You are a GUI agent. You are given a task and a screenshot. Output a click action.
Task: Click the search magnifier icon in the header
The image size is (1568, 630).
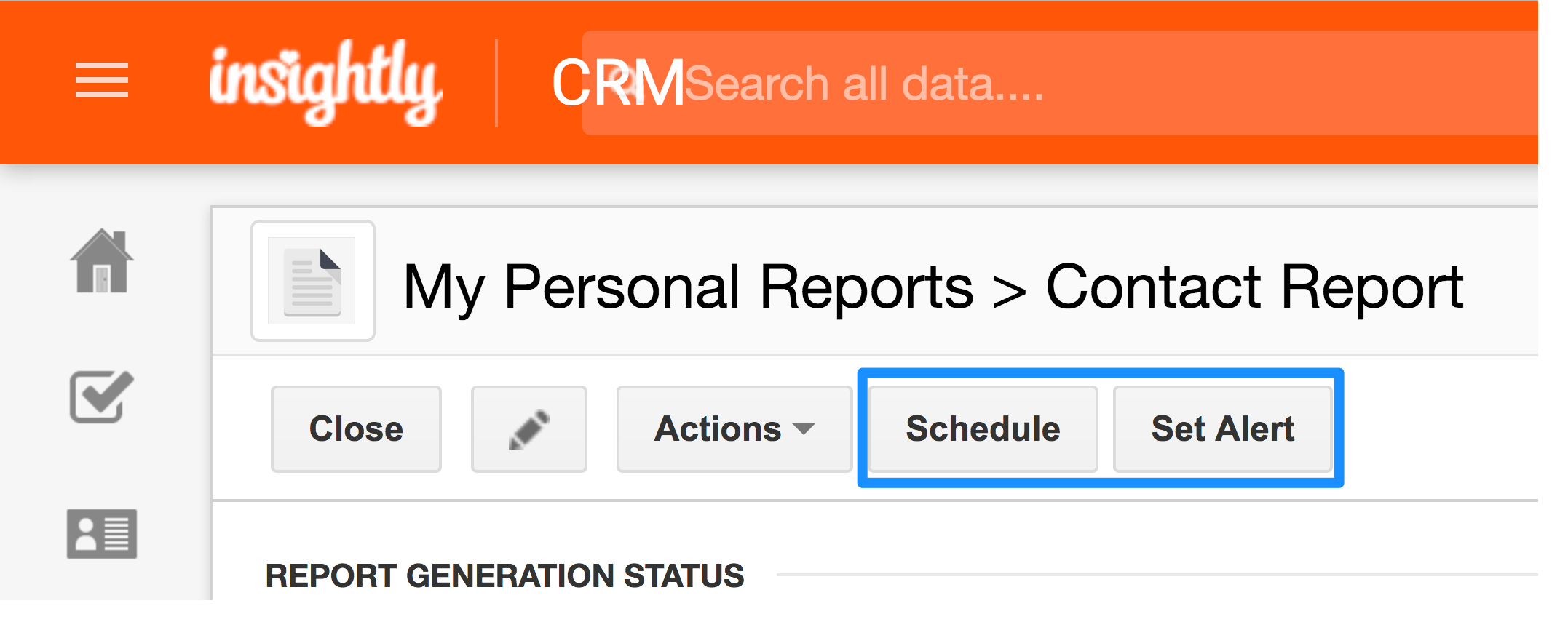point(627,84)
